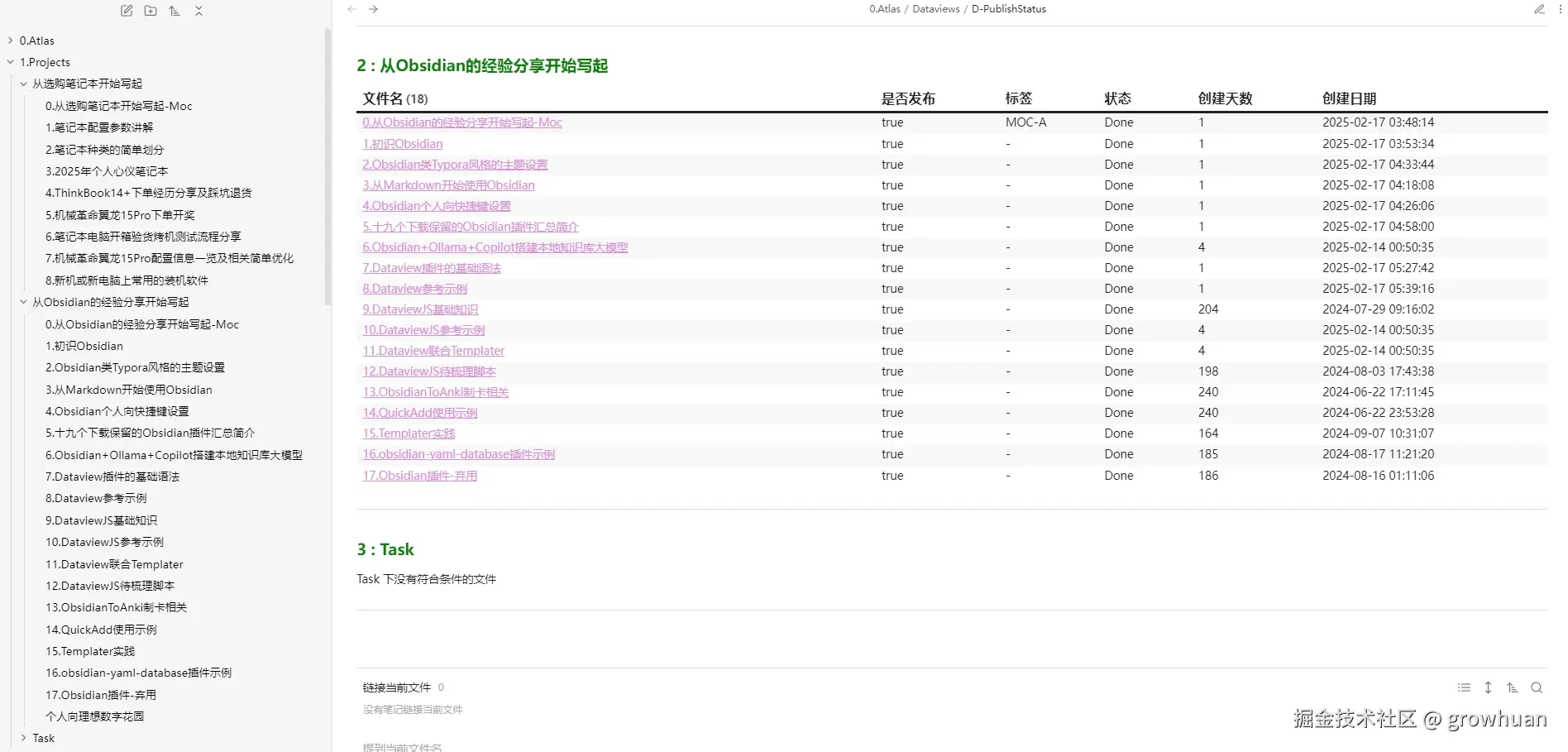Open the link 1.初识Obsidian in the table

click(403, 143)
